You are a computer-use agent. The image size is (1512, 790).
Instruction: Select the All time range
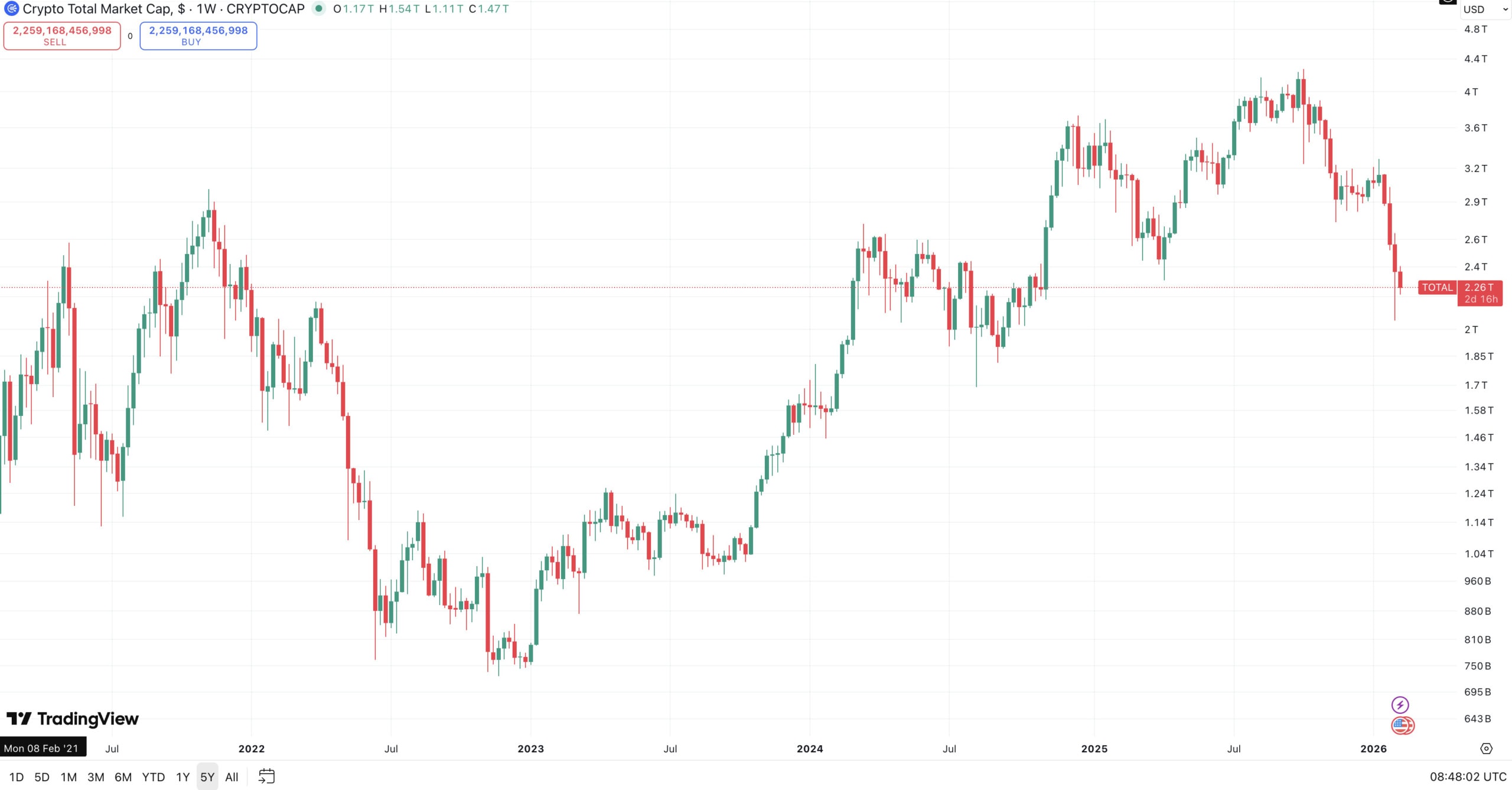(x=232, y=777)
